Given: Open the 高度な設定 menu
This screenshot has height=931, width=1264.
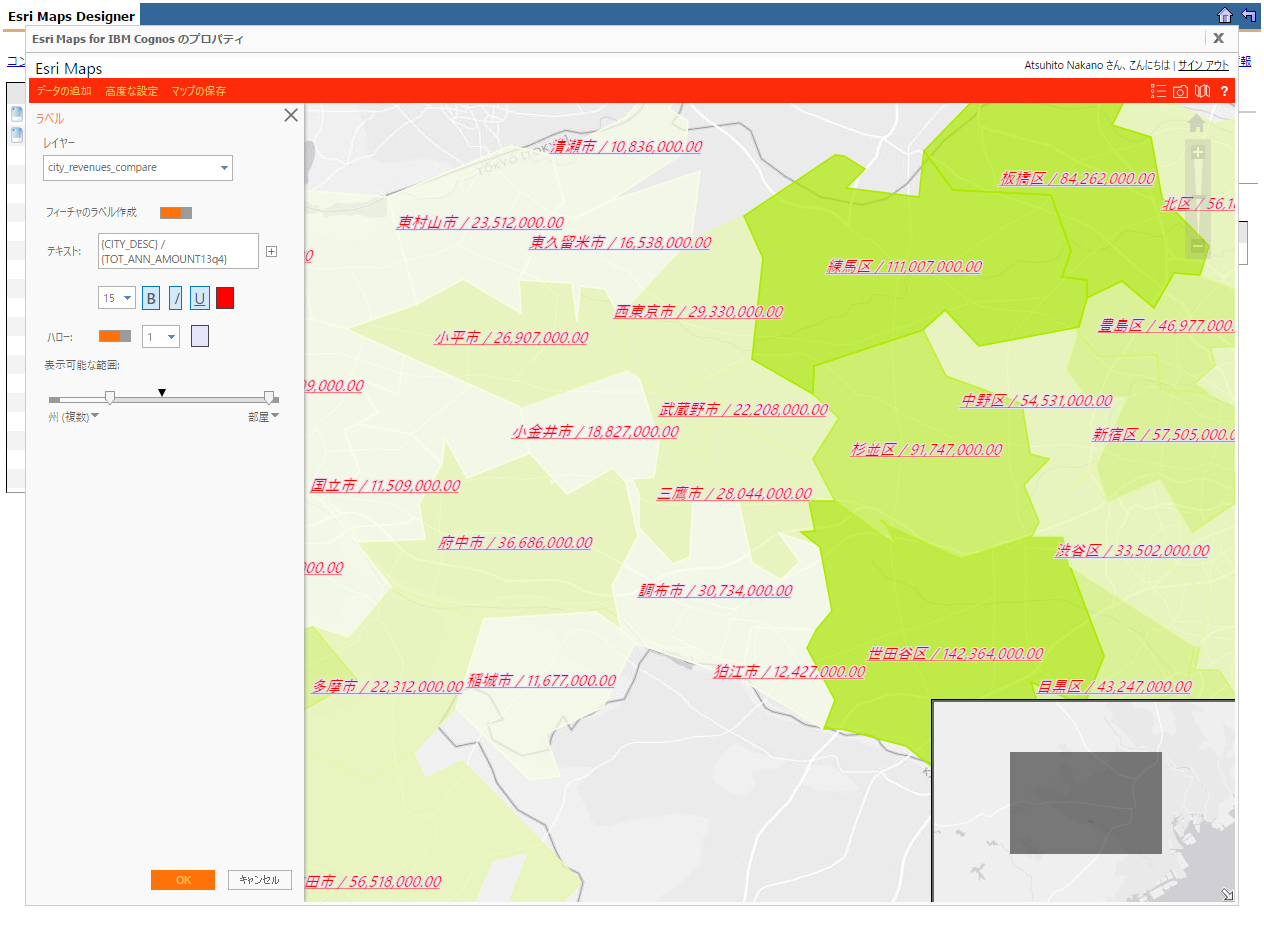Looking at the screenshot, I should pyautogui.click(x=132, y=91).
